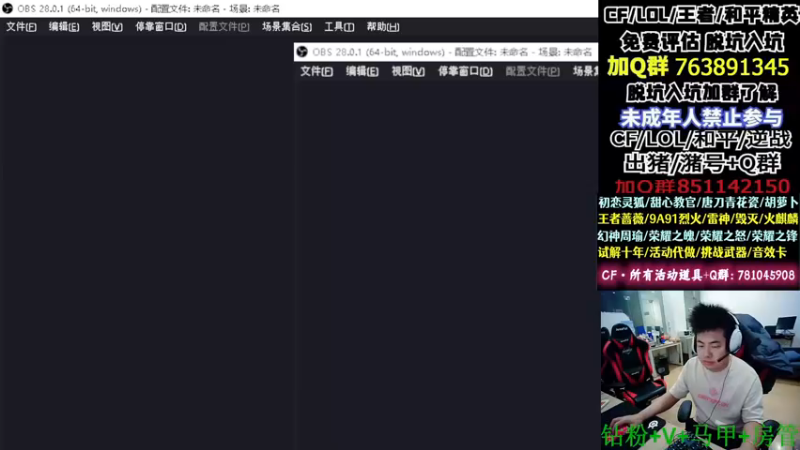The width and height of the screenshot is (800, 450).
Task: Open 编辑(E) menu in nested OBS window
Action: pos(362,71)
